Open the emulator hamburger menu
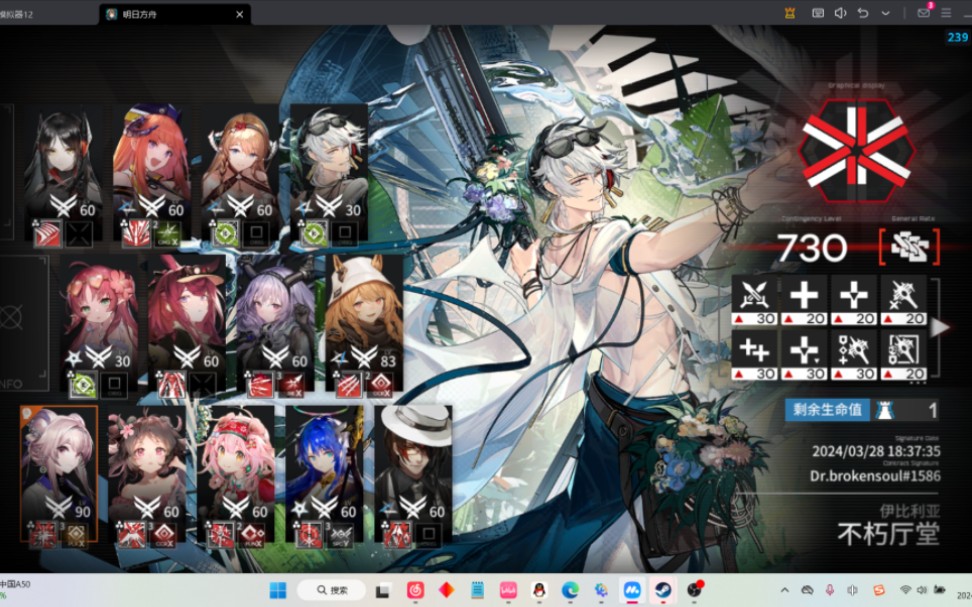 tap(946, 13)
